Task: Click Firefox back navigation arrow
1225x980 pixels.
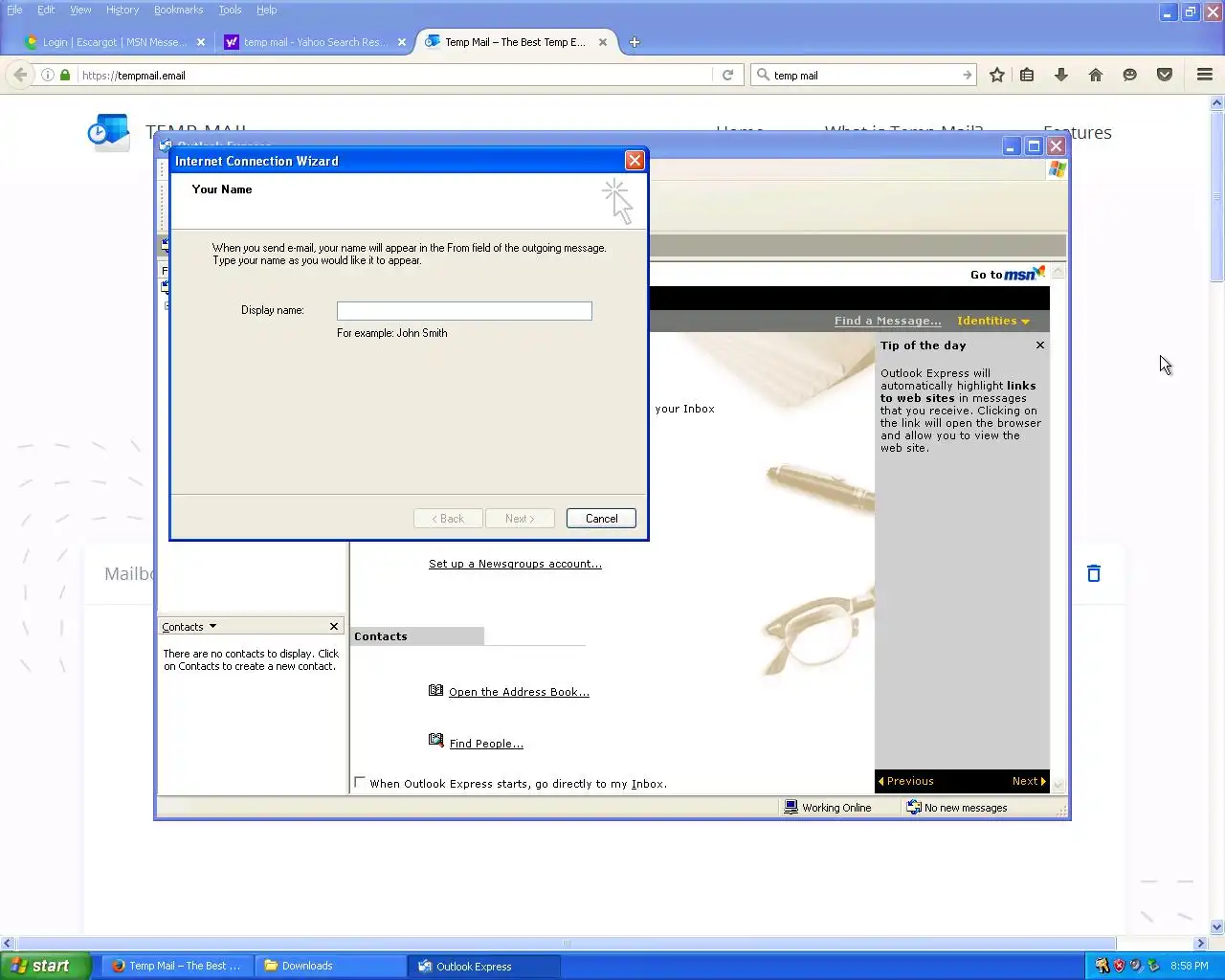Action: [20, 75]
